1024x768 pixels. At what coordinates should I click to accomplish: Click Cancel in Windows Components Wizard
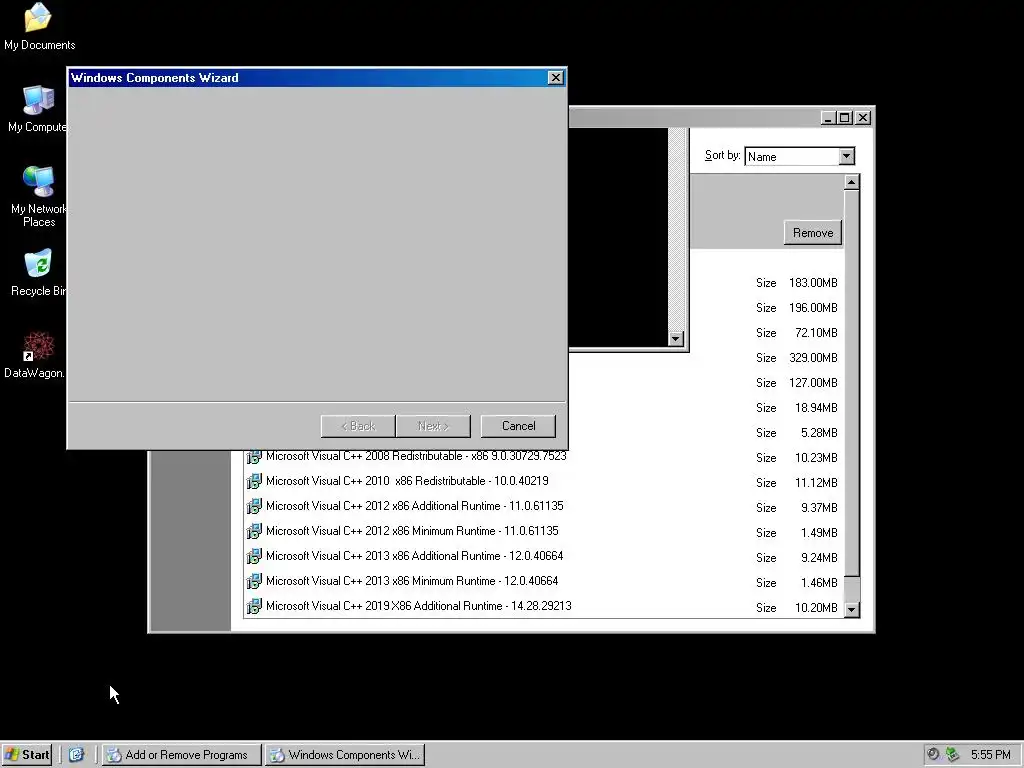click(518, 426)
